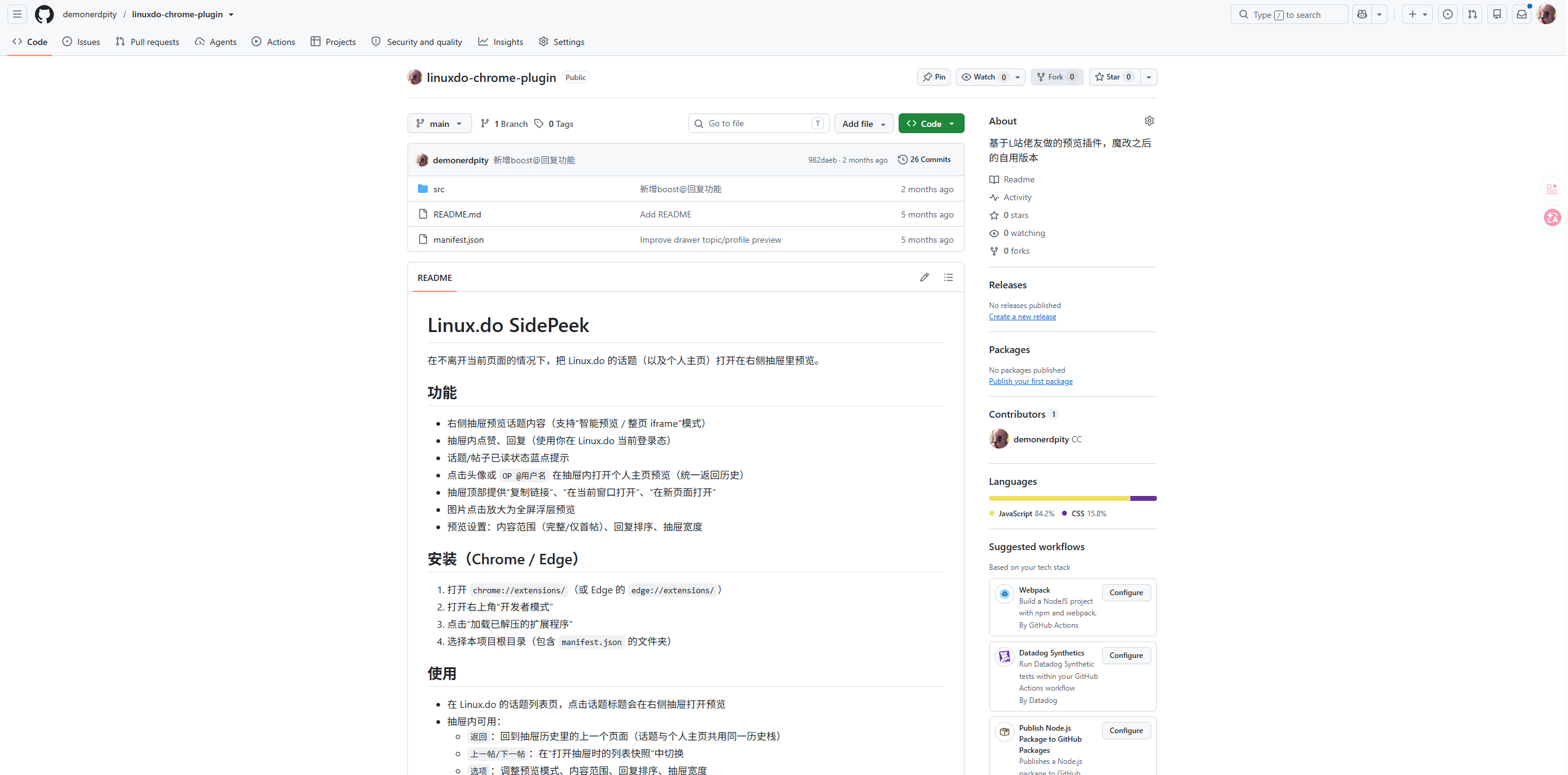This screenshot has height=775, width=1568.
Task: Expand the Create new plus dropdown
Action: 1417,14
